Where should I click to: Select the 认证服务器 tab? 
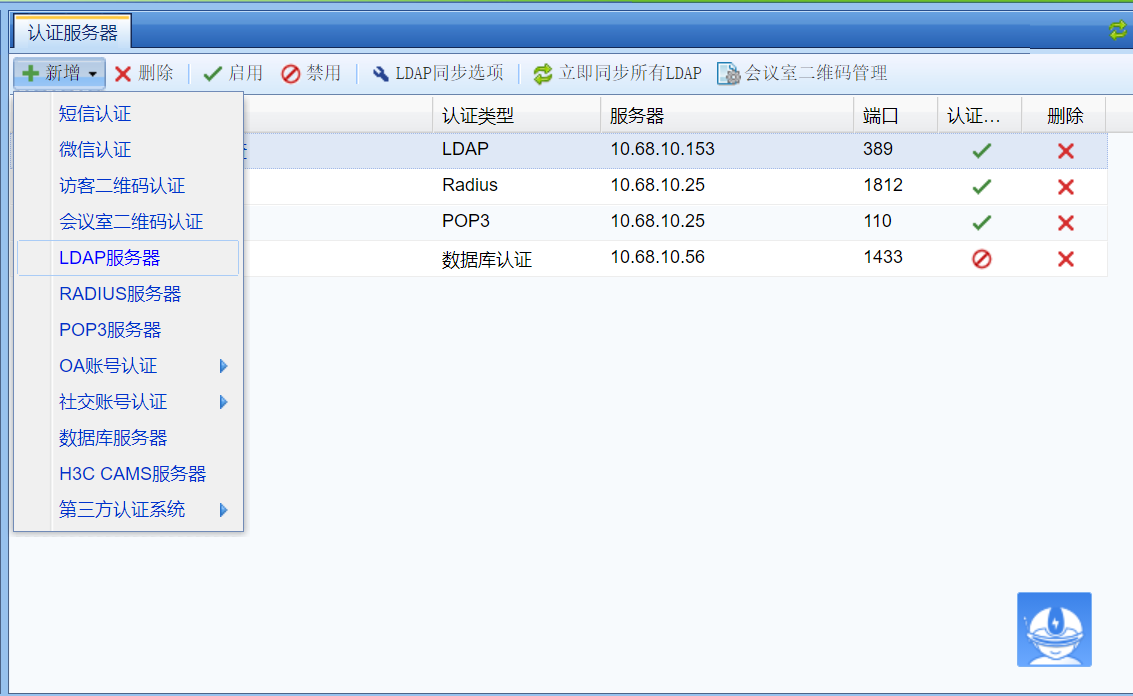click(x=72, y=33)
